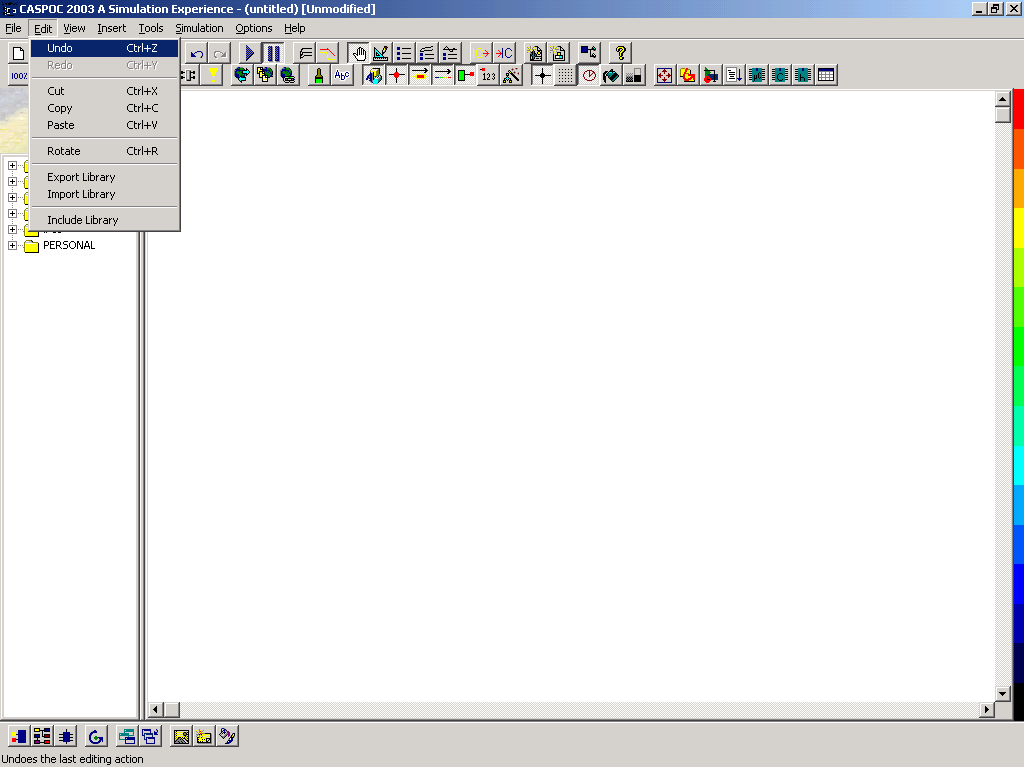Click the horizontal scrollbar right arrow
The width and height of the screenshot is (1024, 768).
987,709
